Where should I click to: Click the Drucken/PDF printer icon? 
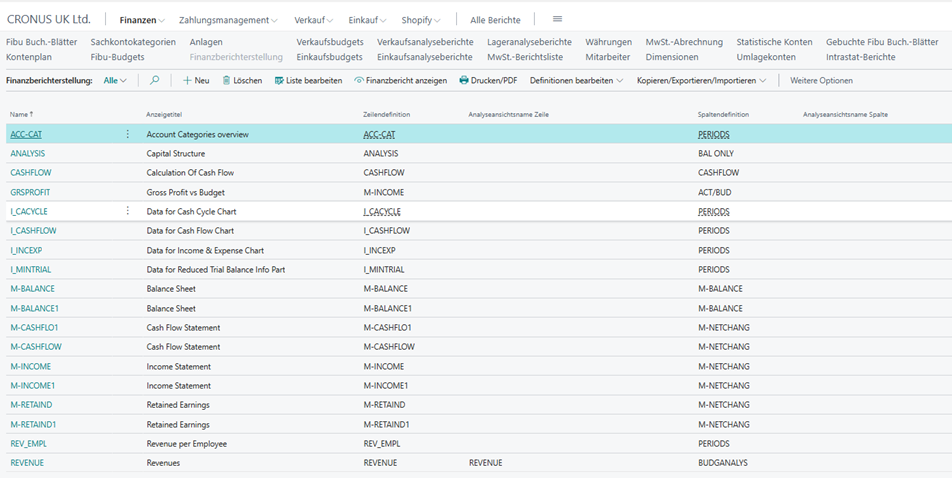tap(464, 80)
